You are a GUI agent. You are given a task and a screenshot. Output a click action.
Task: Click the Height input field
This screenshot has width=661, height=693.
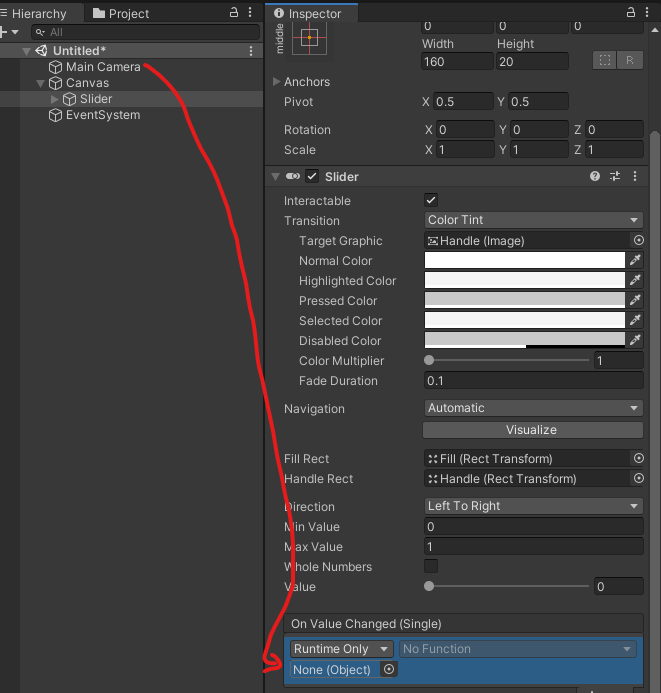(532, 61)
